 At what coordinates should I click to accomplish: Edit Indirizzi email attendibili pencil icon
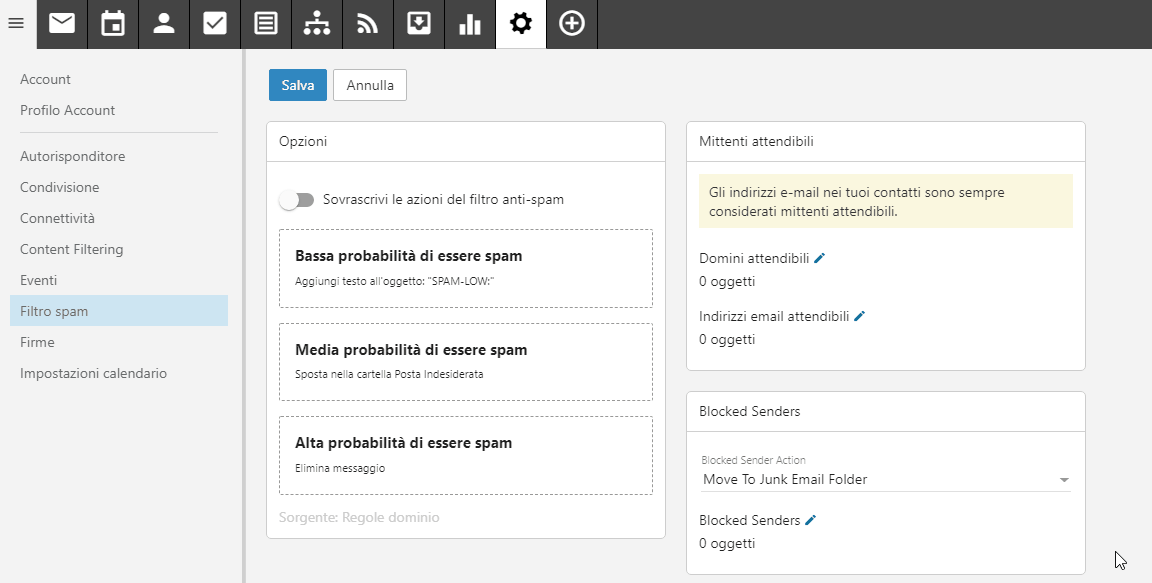click(x=860, y=316)
